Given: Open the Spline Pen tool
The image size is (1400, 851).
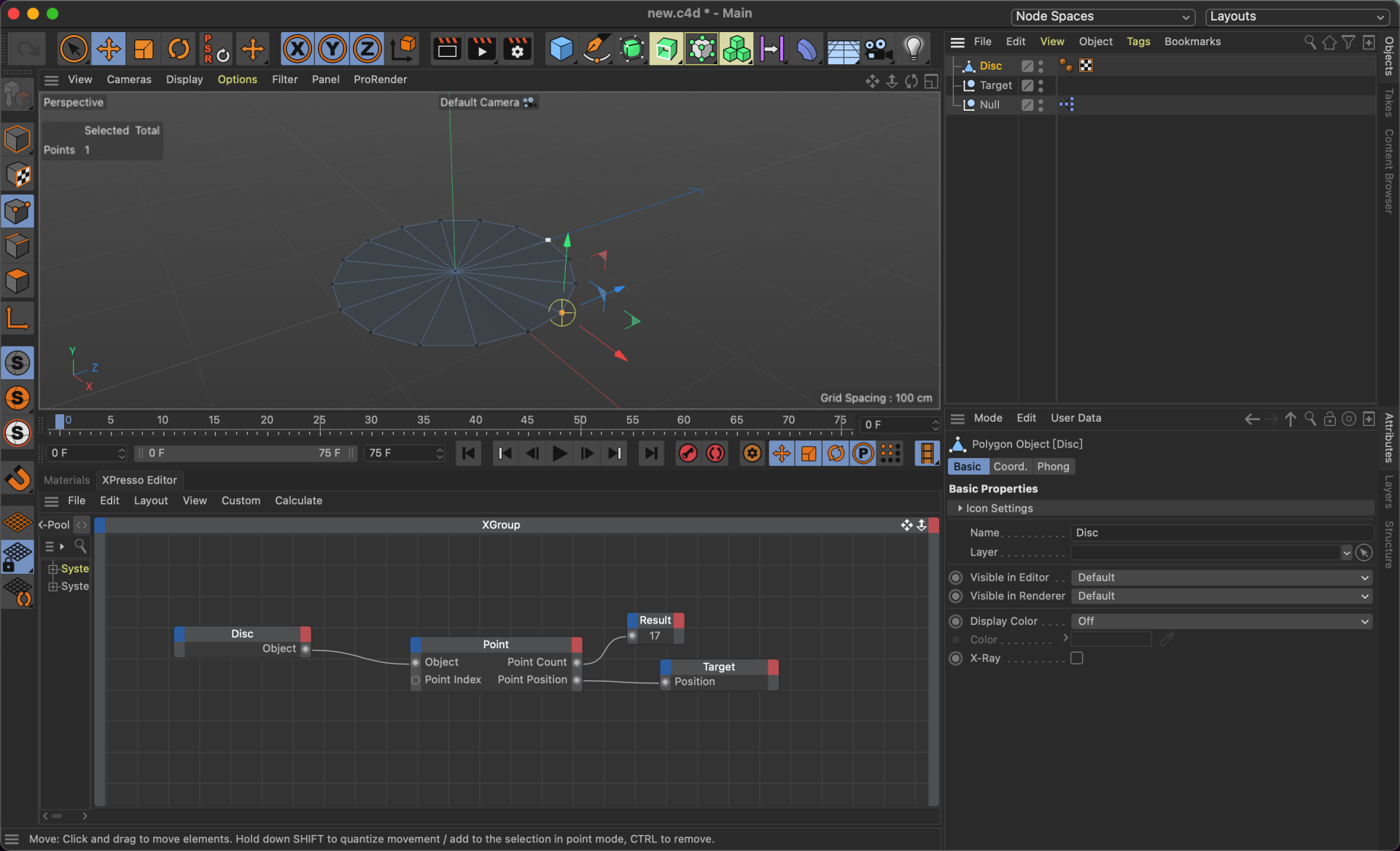Looking at the screenshot, I should (x=596, y=49).
